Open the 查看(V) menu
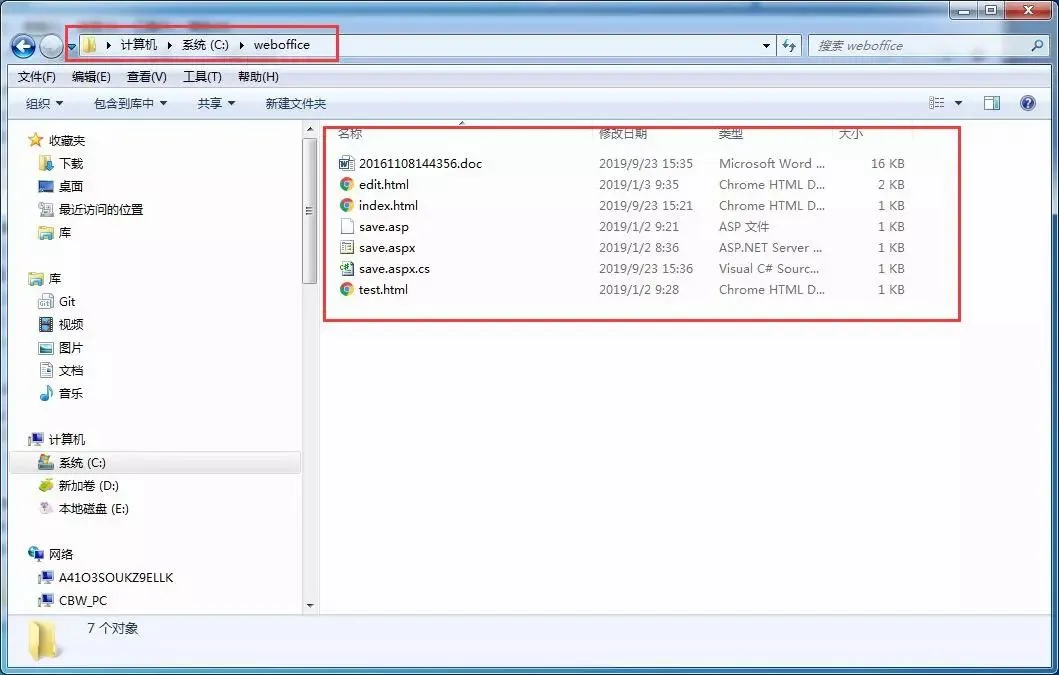 147,77
